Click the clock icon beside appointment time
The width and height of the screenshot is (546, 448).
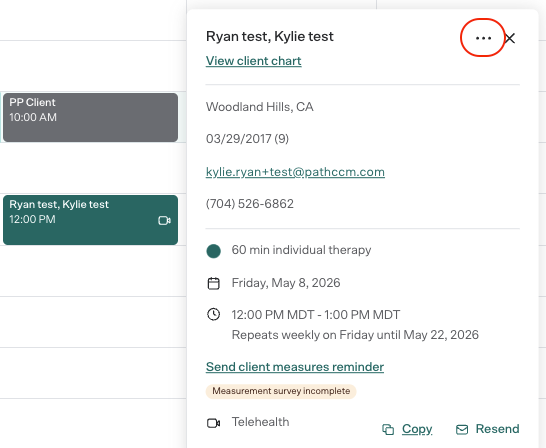(x=213, y=314)
